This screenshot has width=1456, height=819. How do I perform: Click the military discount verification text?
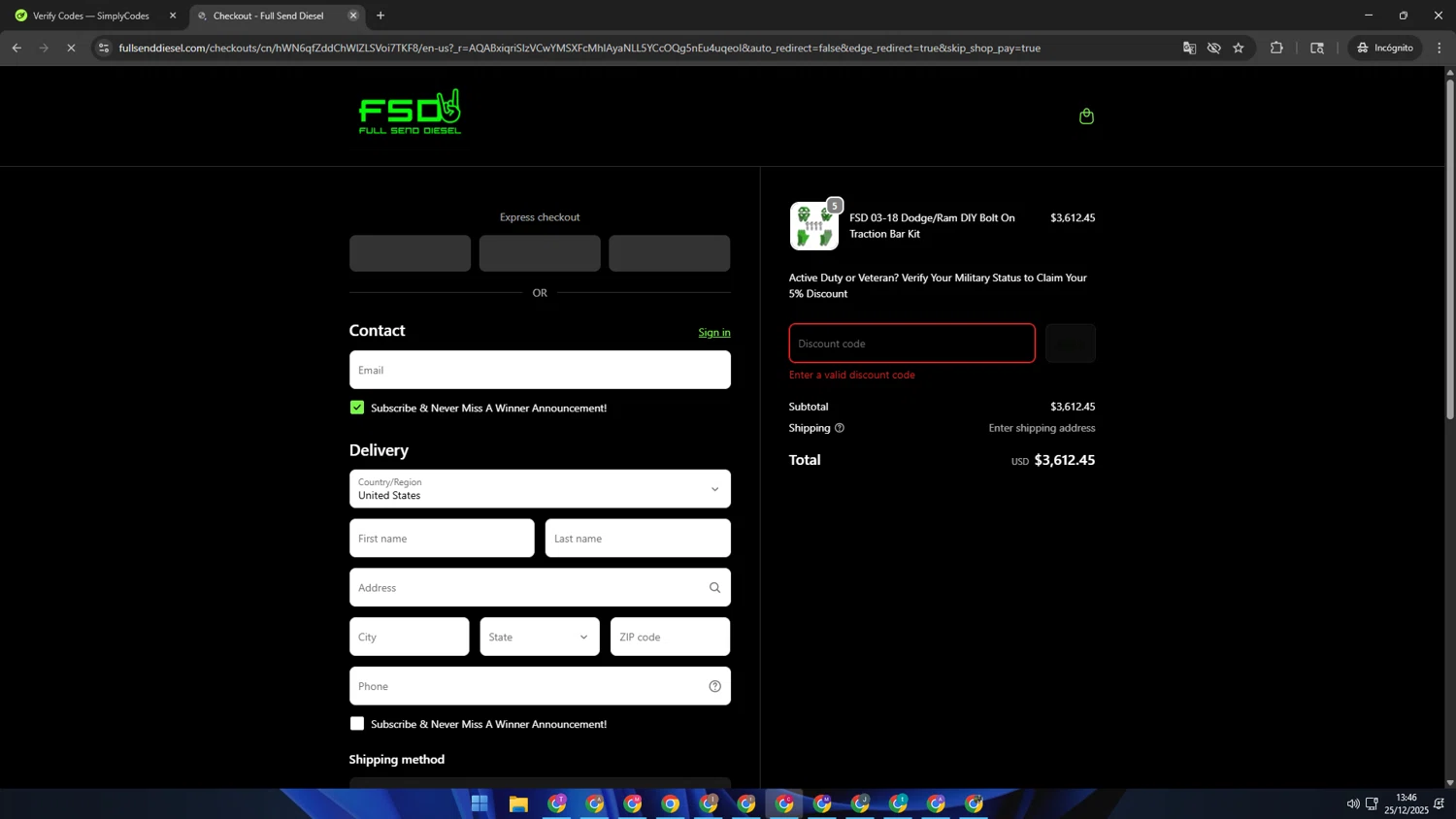click(938, 285)
